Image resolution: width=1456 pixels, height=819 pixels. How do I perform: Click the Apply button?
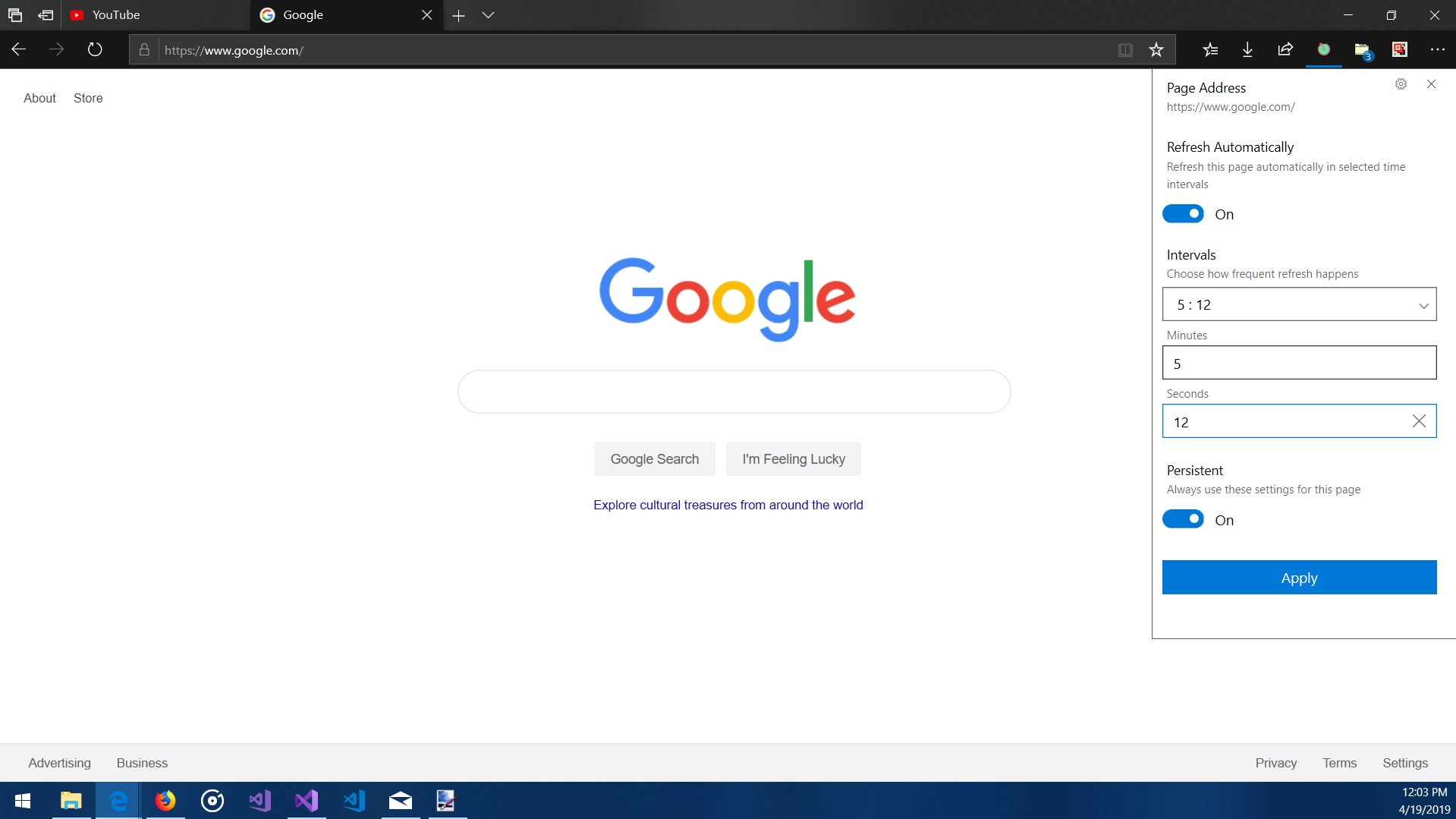(x=1299, y=578)
